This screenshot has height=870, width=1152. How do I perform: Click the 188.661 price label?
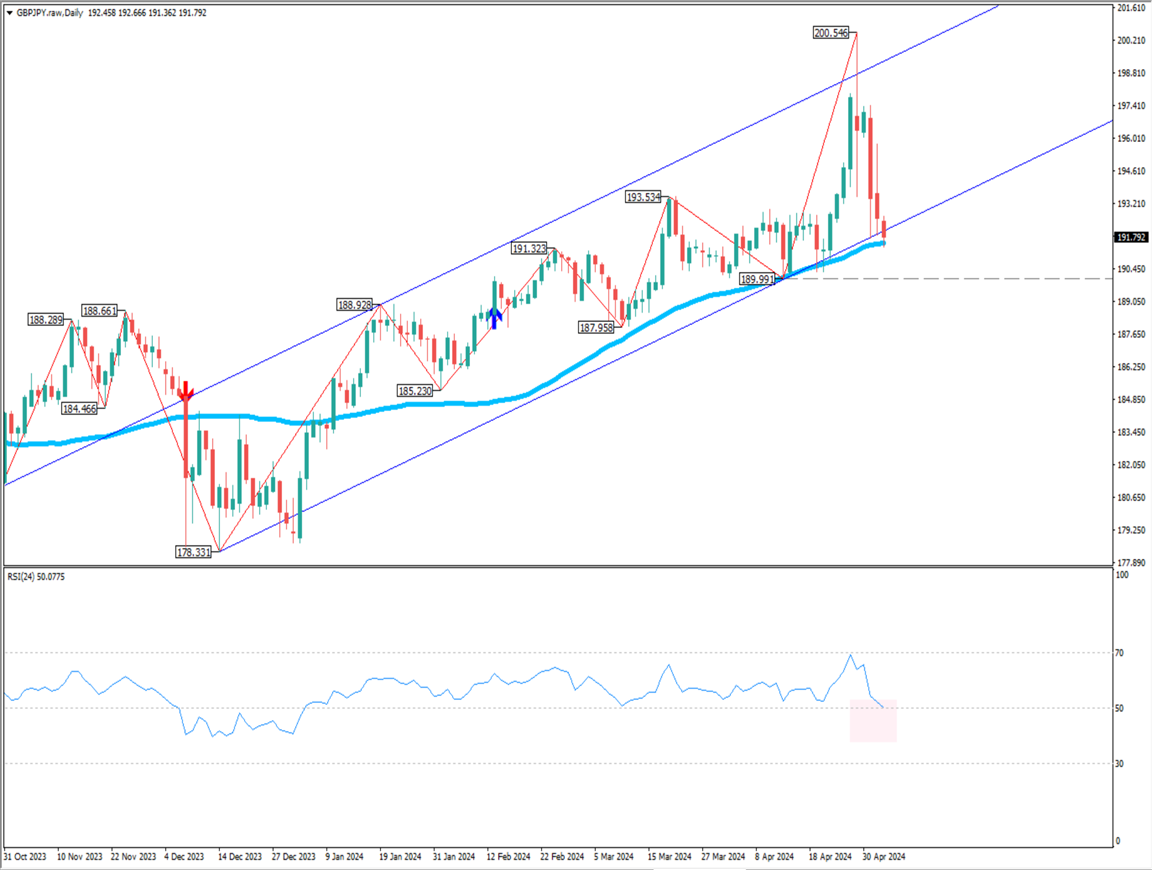pos(100,311)
